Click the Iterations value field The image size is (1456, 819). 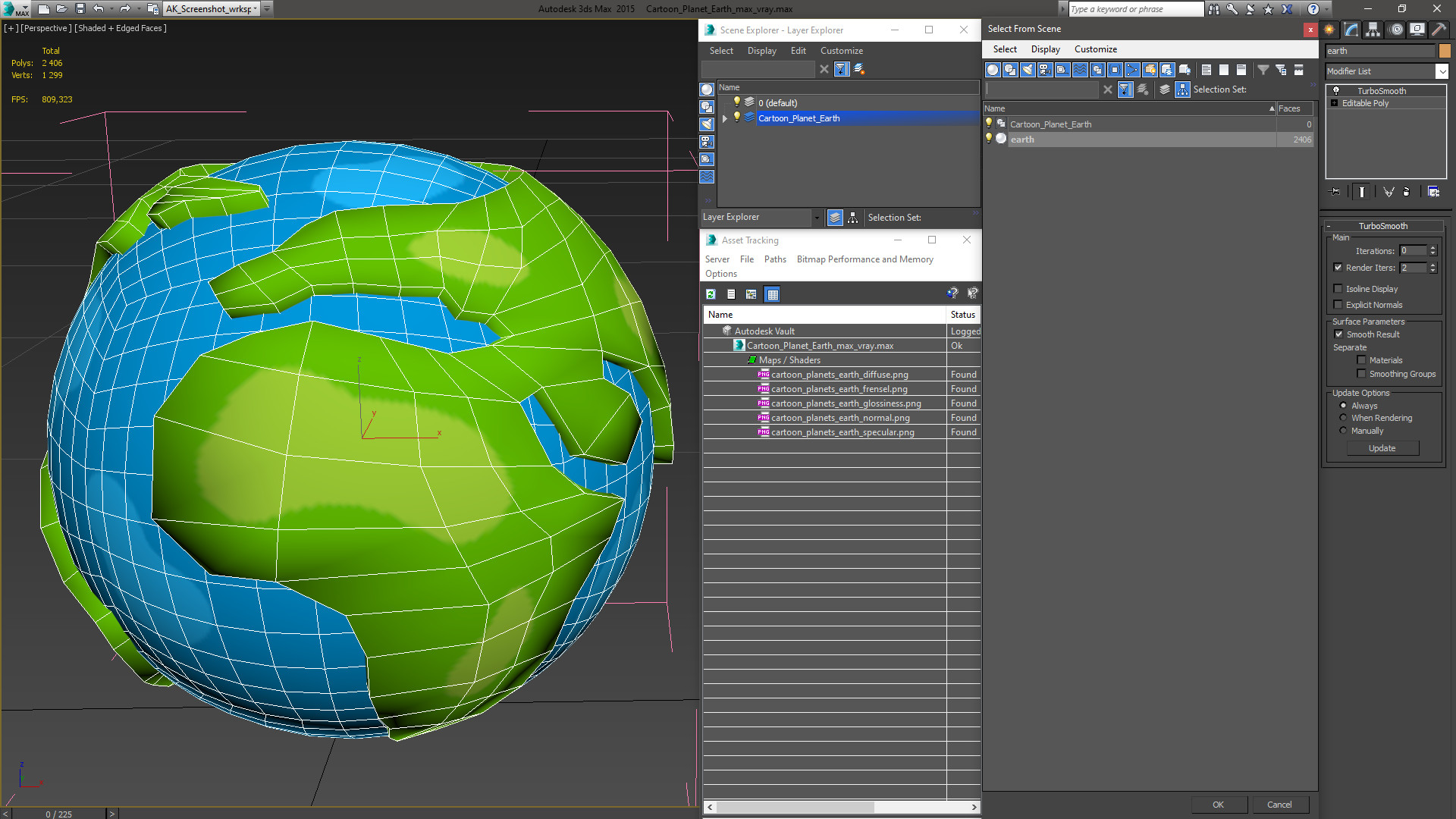pyautogui.click(x=1413, y=251)
